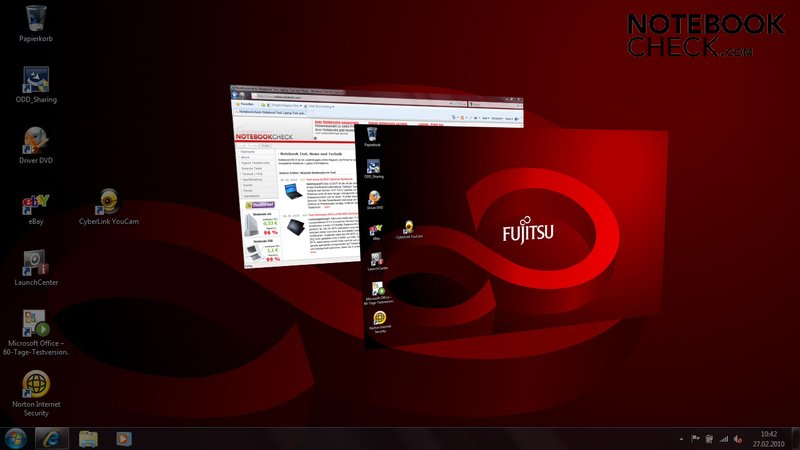
Task: Click the Internet Explorer taskbar button
Action: [x=52, y=439]
